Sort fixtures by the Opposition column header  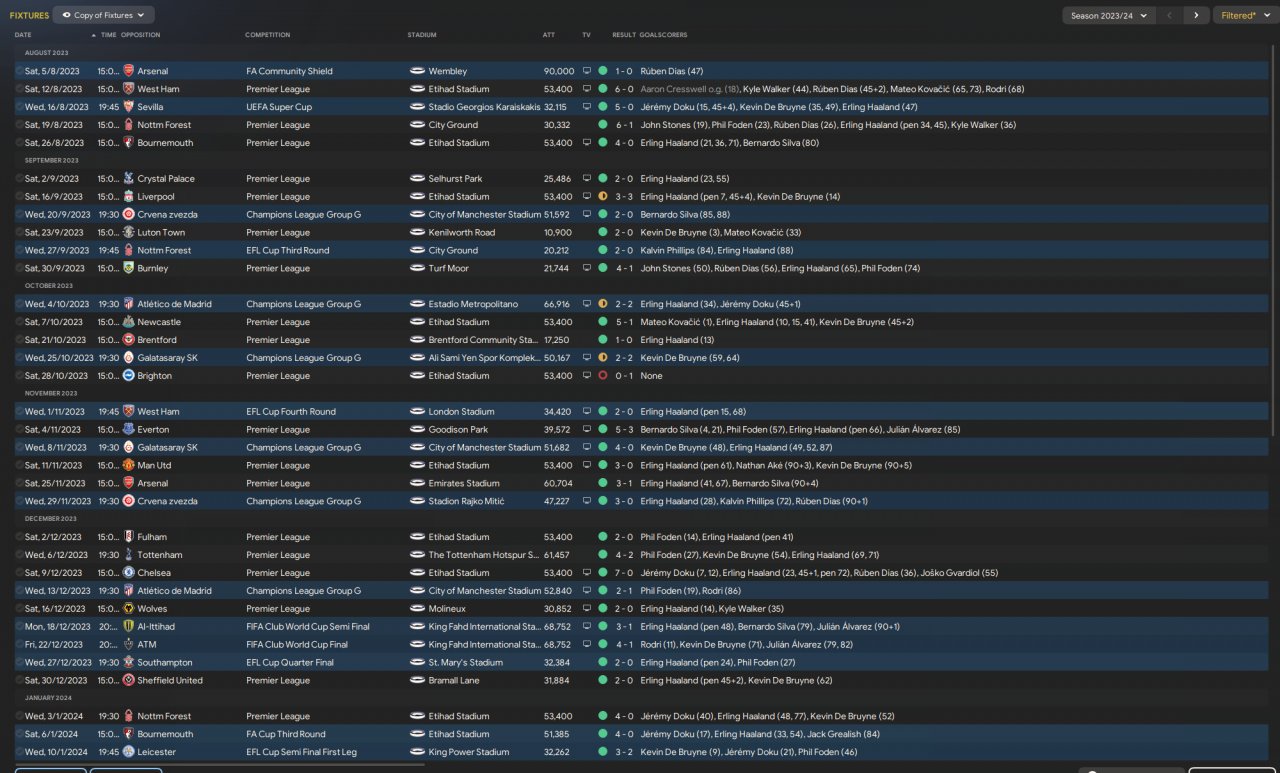pyautogui.click(x=140, y=35)
